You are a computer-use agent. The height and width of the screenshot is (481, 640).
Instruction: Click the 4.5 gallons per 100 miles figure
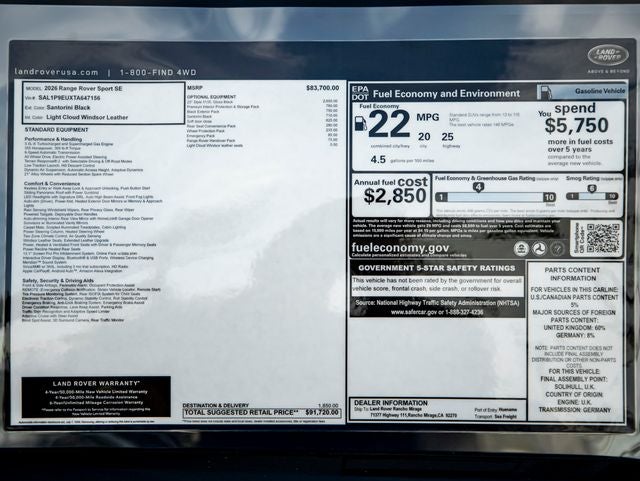click(378, 160)
